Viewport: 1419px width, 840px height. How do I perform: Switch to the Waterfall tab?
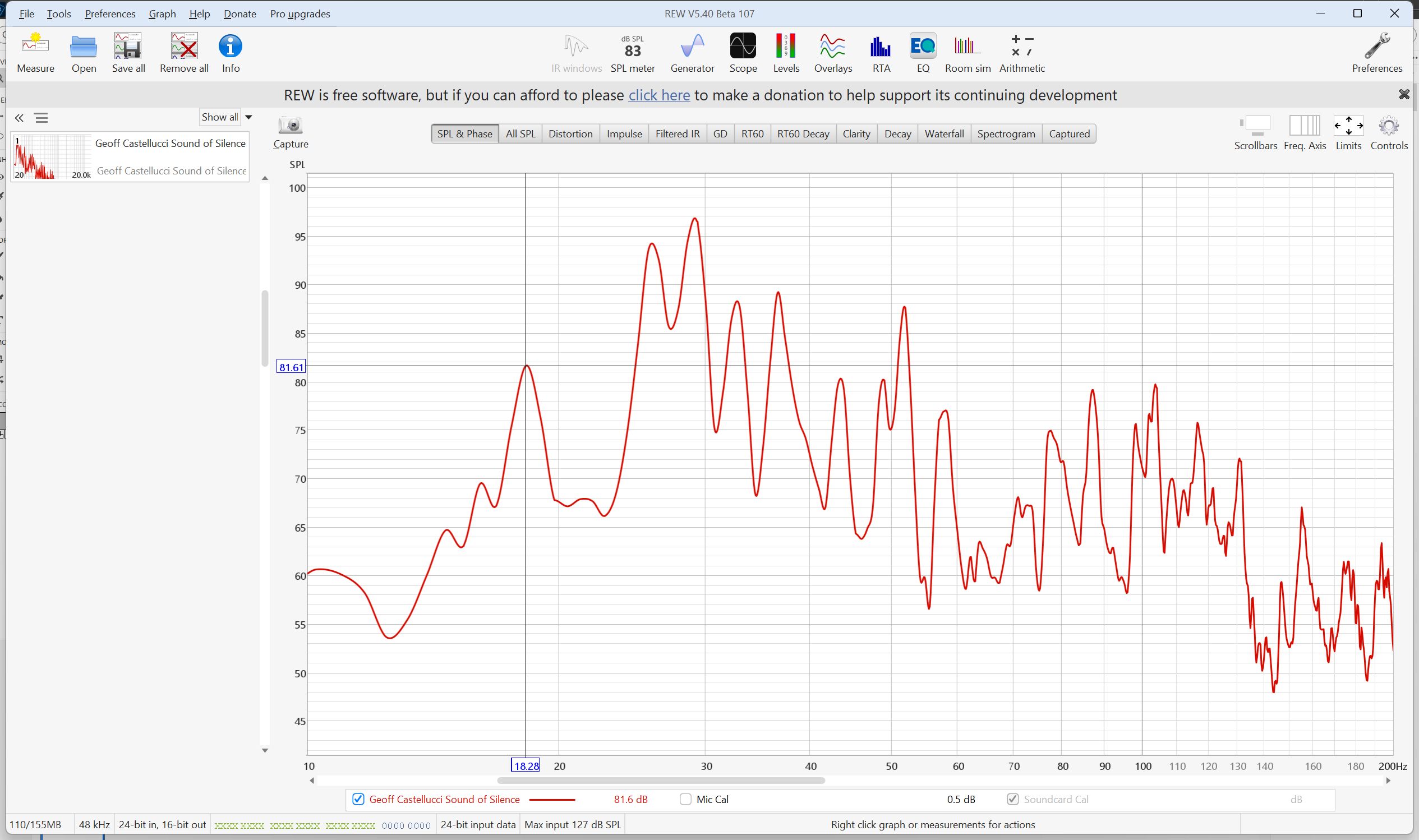tap(943, 133)
